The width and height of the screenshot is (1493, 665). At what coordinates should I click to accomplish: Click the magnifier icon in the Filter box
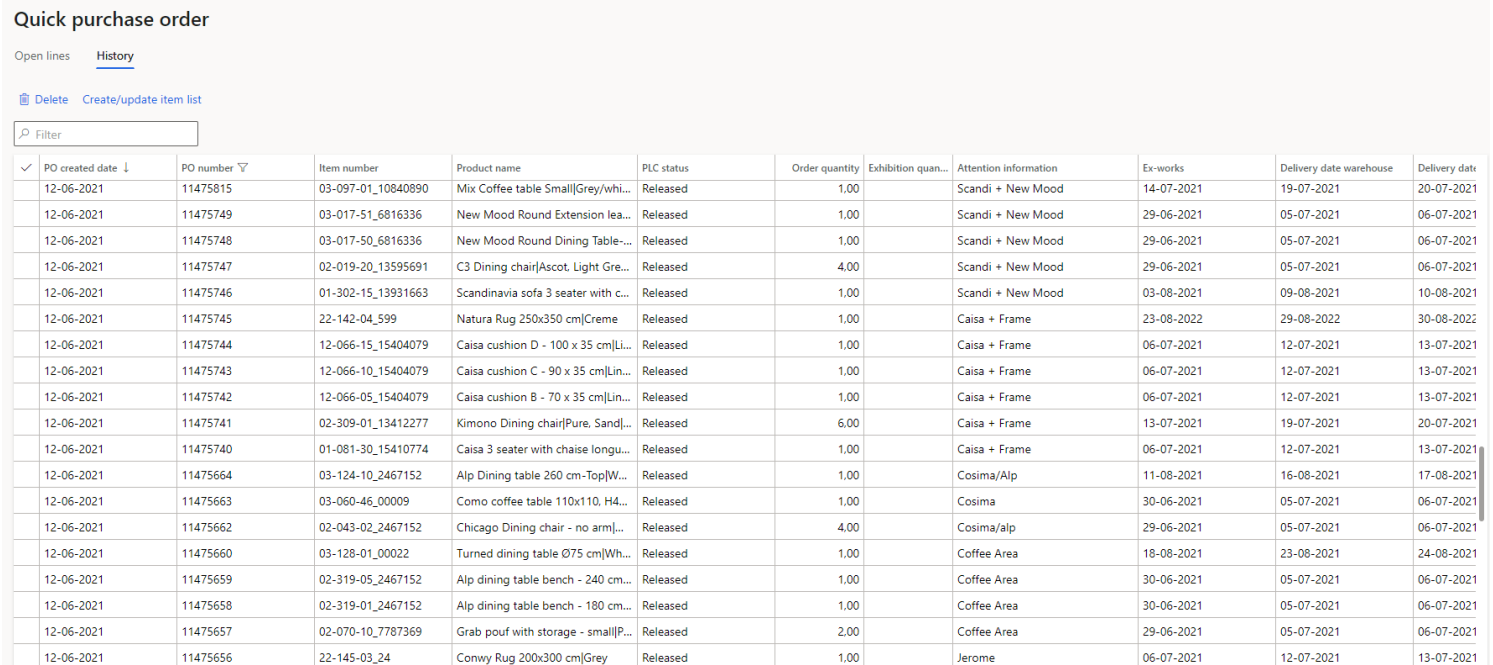coord(24,134)
